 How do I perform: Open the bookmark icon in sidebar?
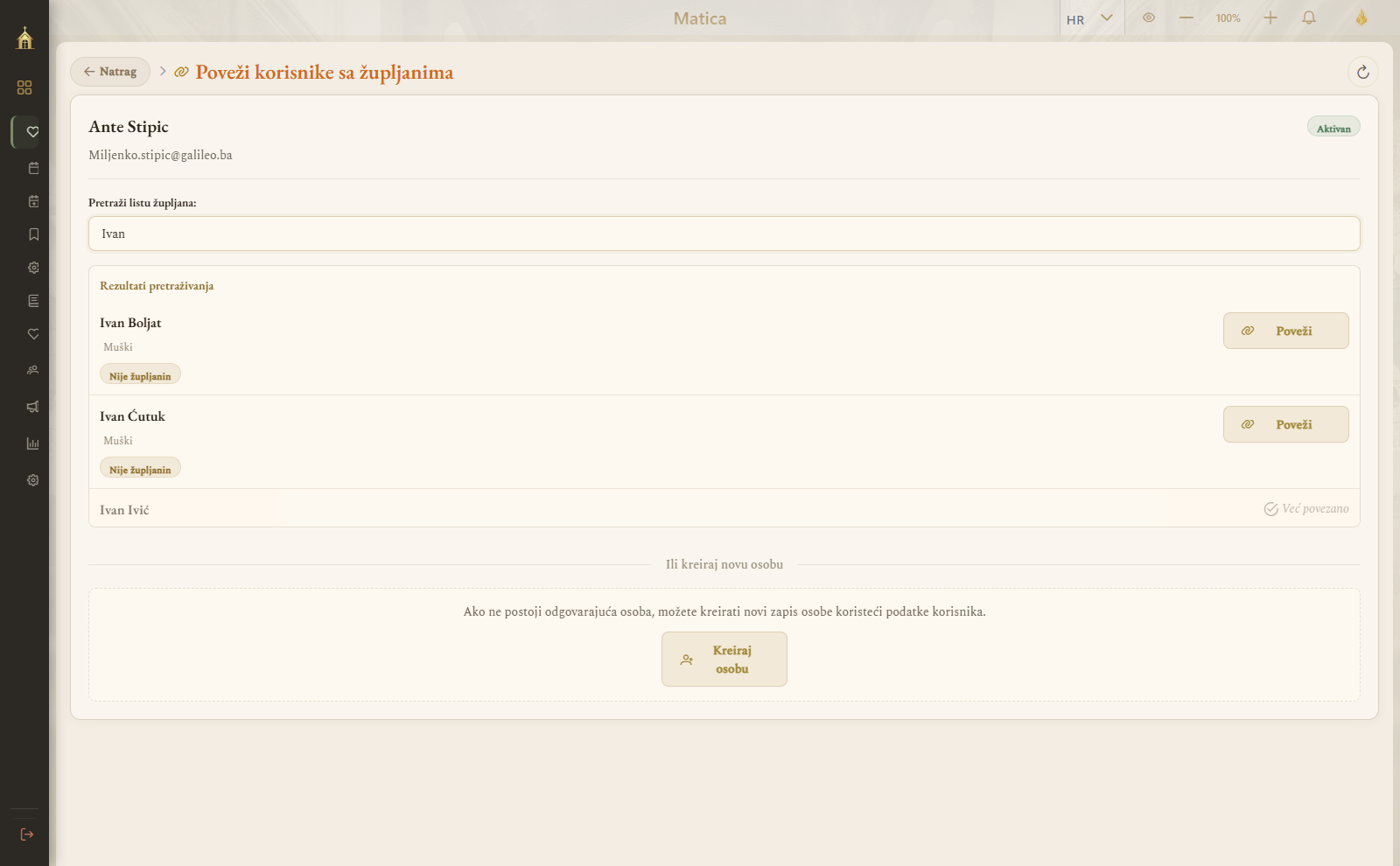33,234
